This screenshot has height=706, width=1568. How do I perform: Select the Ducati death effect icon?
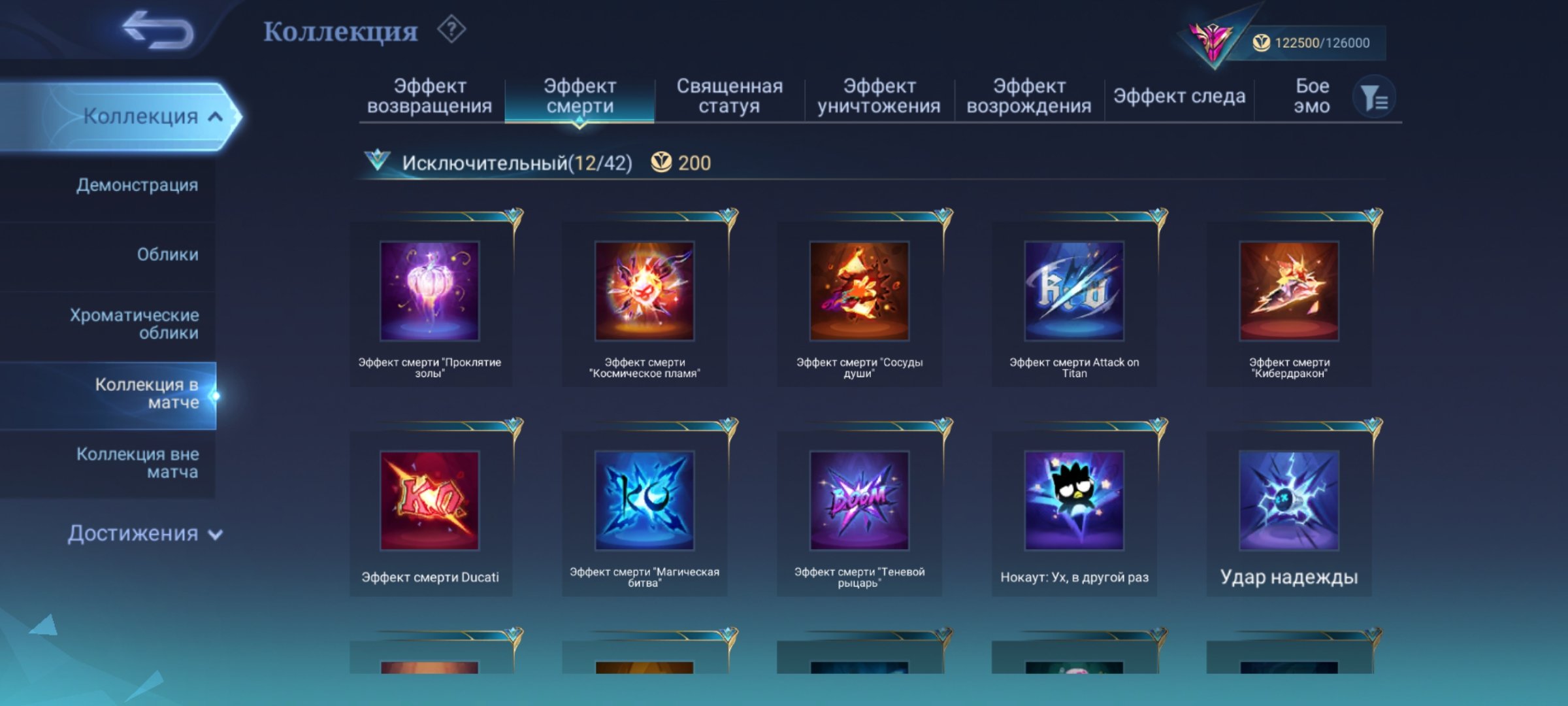tap(430, 501)
